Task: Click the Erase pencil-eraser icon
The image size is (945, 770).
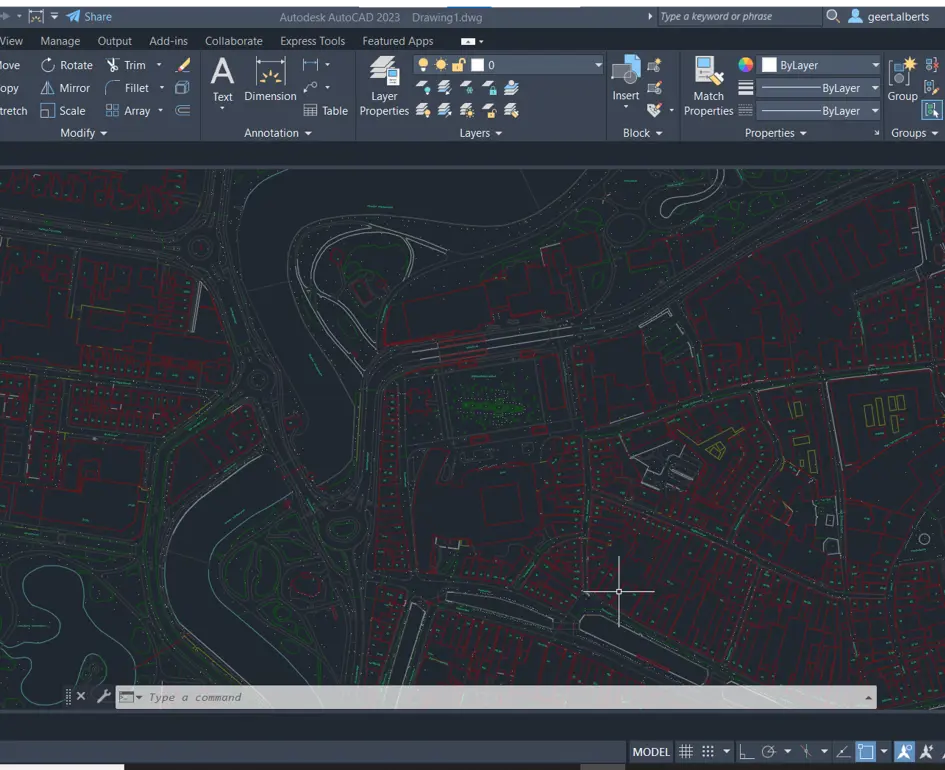Action: click(183, 65)
